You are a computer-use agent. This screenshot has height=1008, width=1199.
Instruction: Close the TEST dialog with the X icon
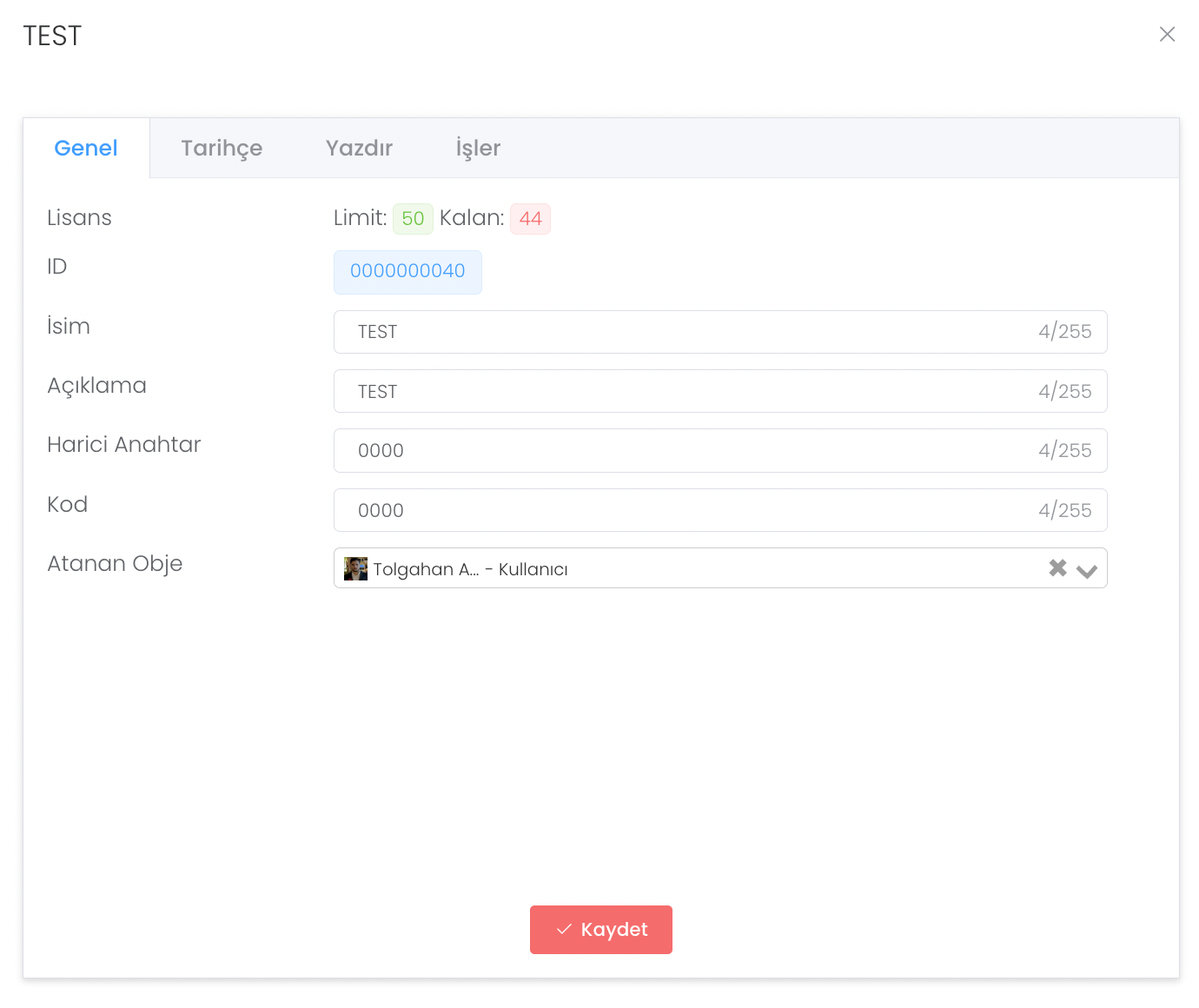click(x=1167, y=34)
